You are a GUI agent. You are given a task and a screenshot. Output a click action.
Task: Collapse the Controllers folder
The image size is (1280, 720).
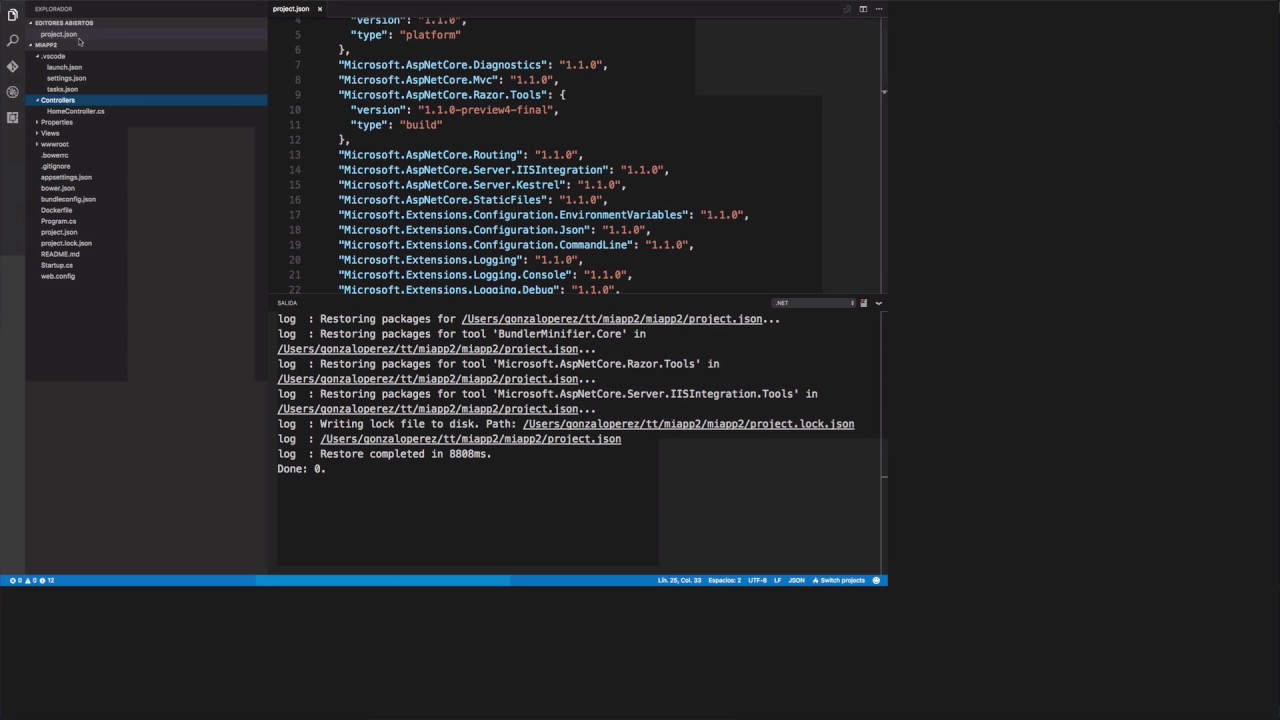pos(146,100)
